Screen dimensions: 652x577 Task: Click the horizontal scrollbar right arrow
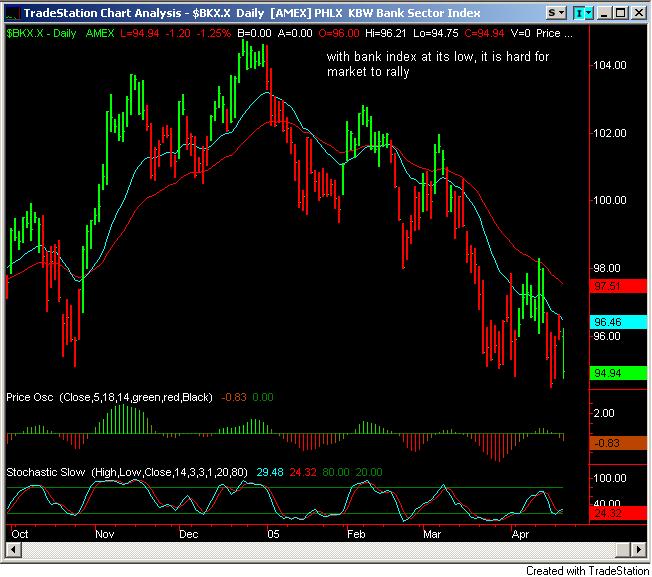(x=638, y=550)
